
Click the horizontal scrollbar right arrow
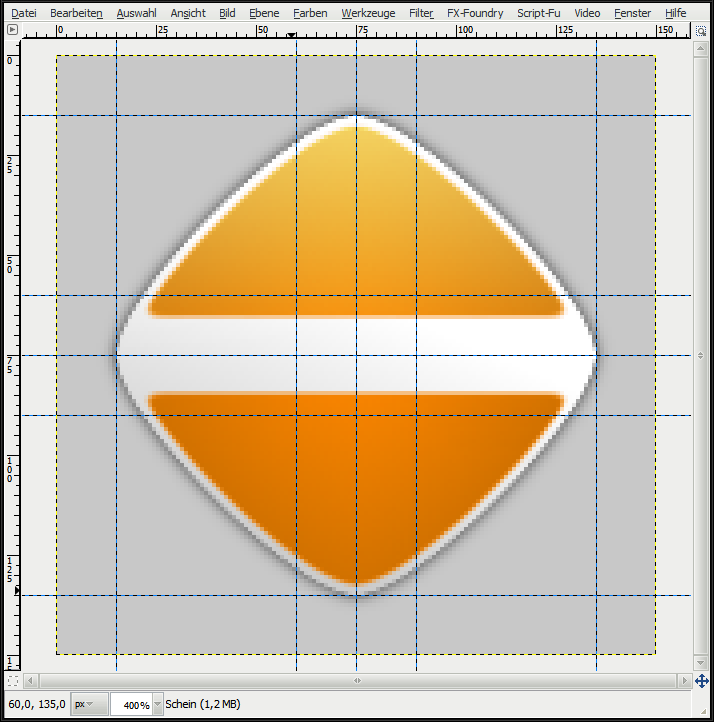[684, 681]
